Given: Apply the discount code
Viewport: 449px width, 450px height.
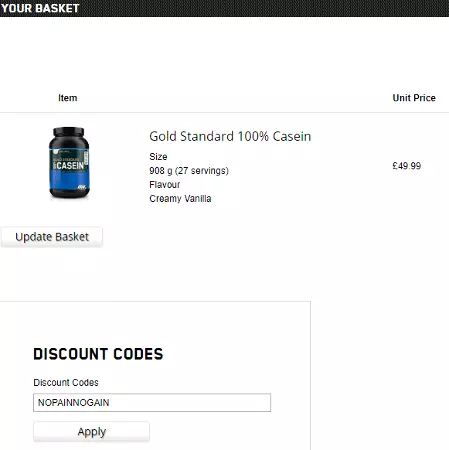Looking at the screenshot, I should (x=91, y=431).
